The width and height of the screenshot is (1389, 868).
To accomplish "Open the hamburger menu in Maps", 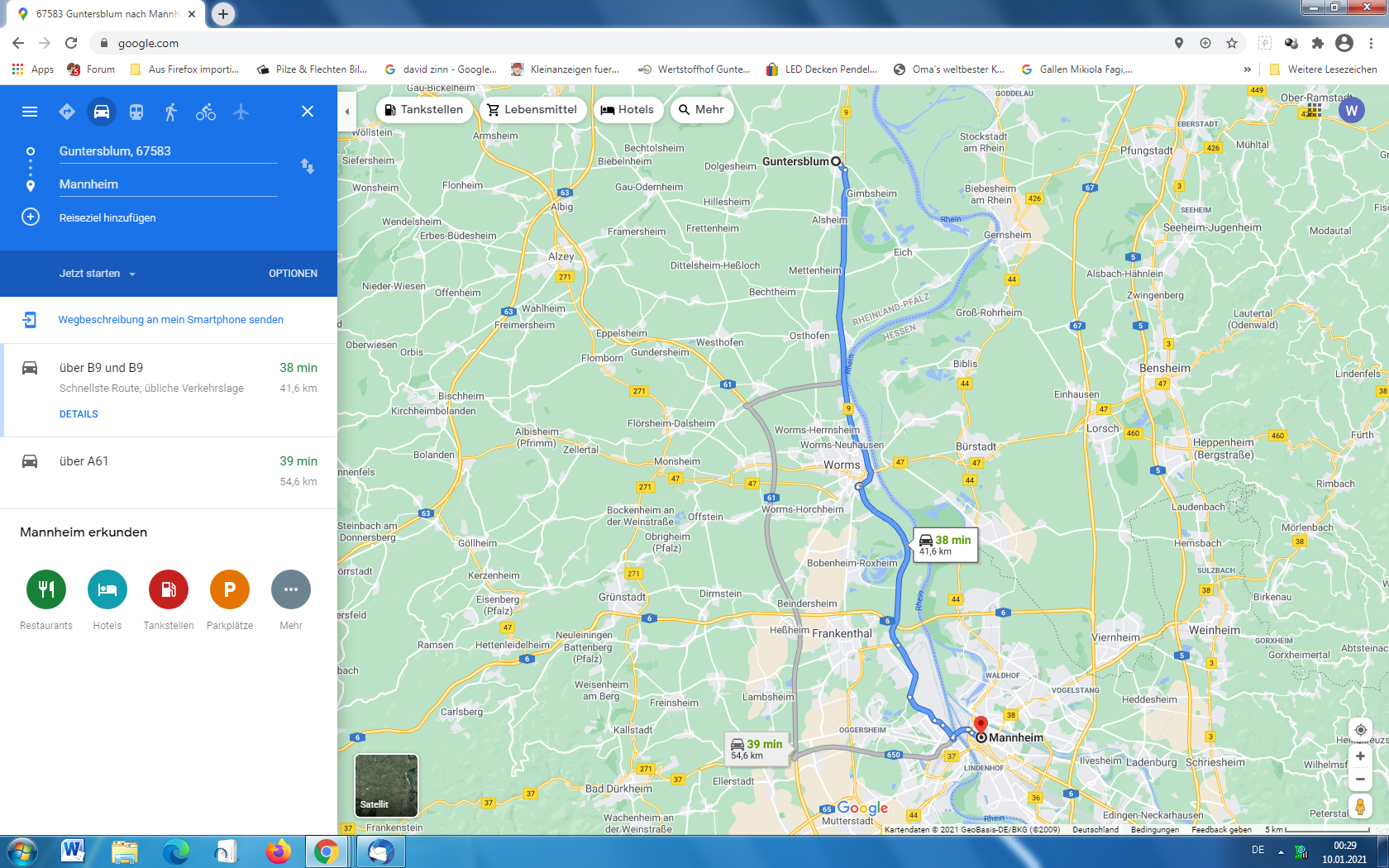I will point(30,112).
